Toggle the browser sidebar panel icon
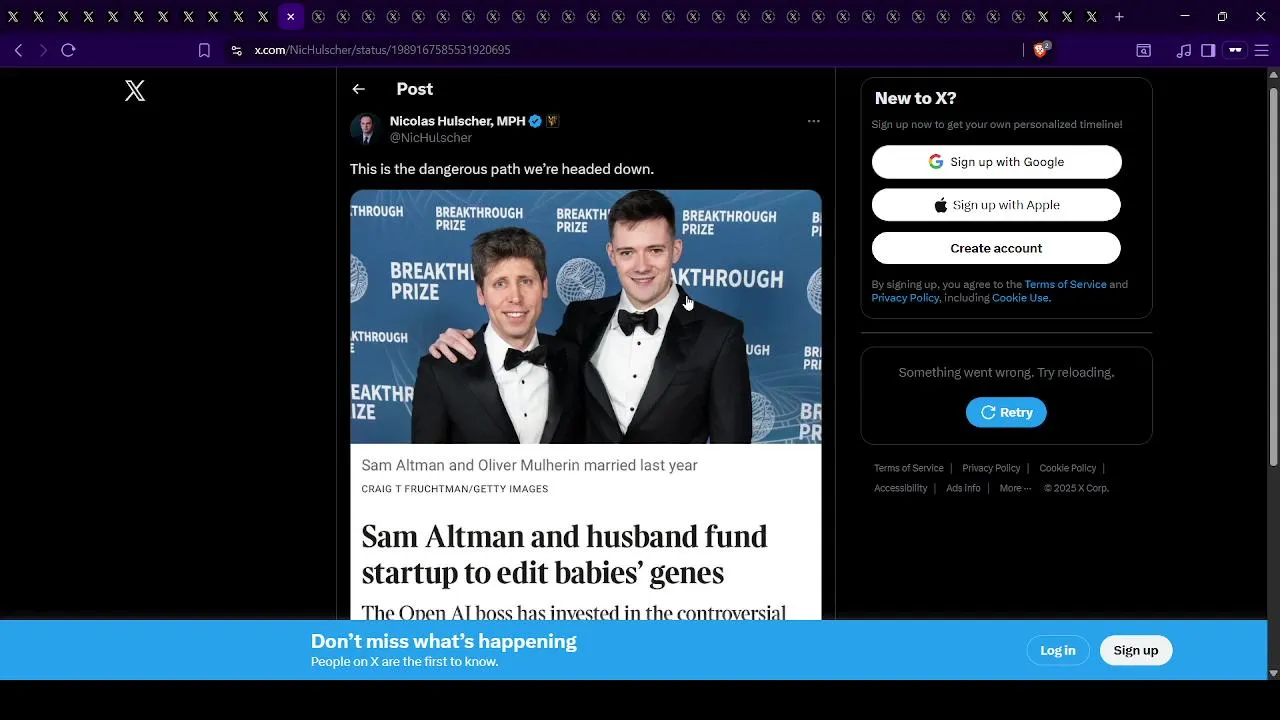This screenshot has height=720, width=1280. [1208, 50]
